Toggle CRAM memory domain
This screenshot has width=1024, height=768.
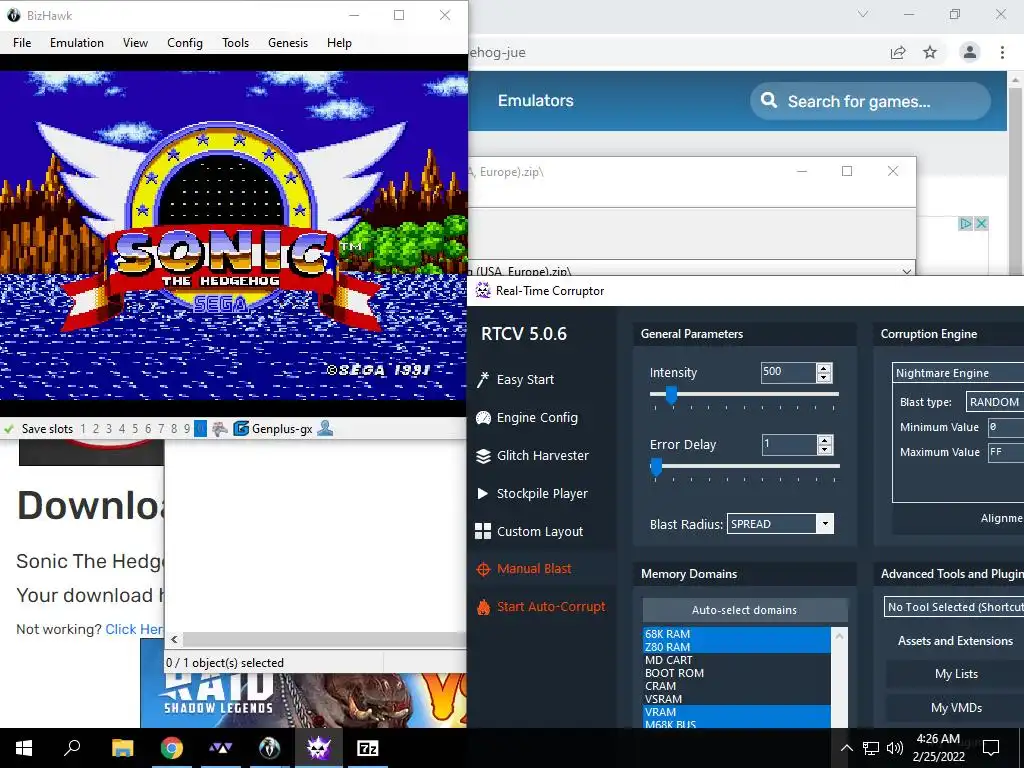click(x=737, y=686)
